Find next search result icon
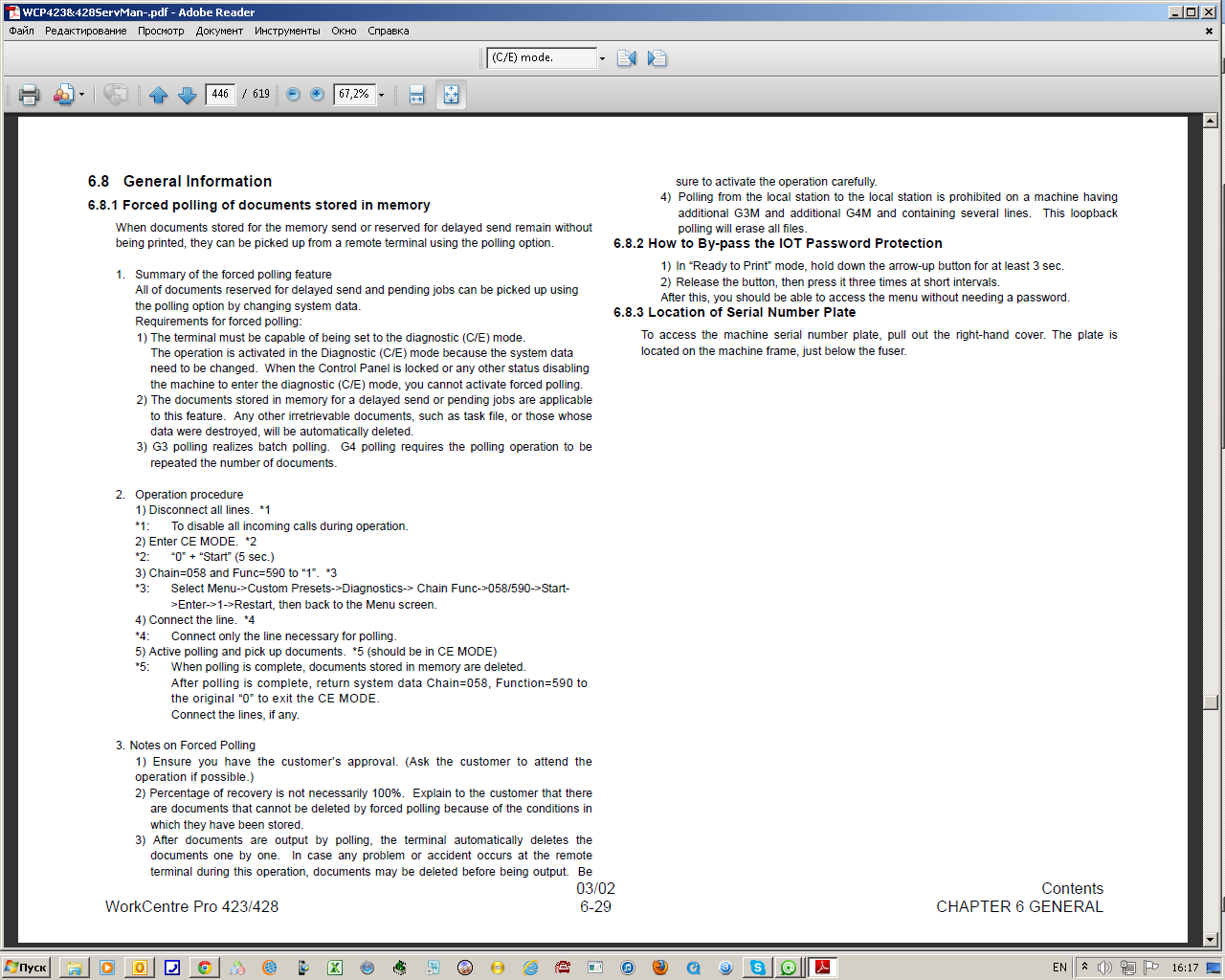The width and height of the screenshot is (1225, 980). coord(657,58)
